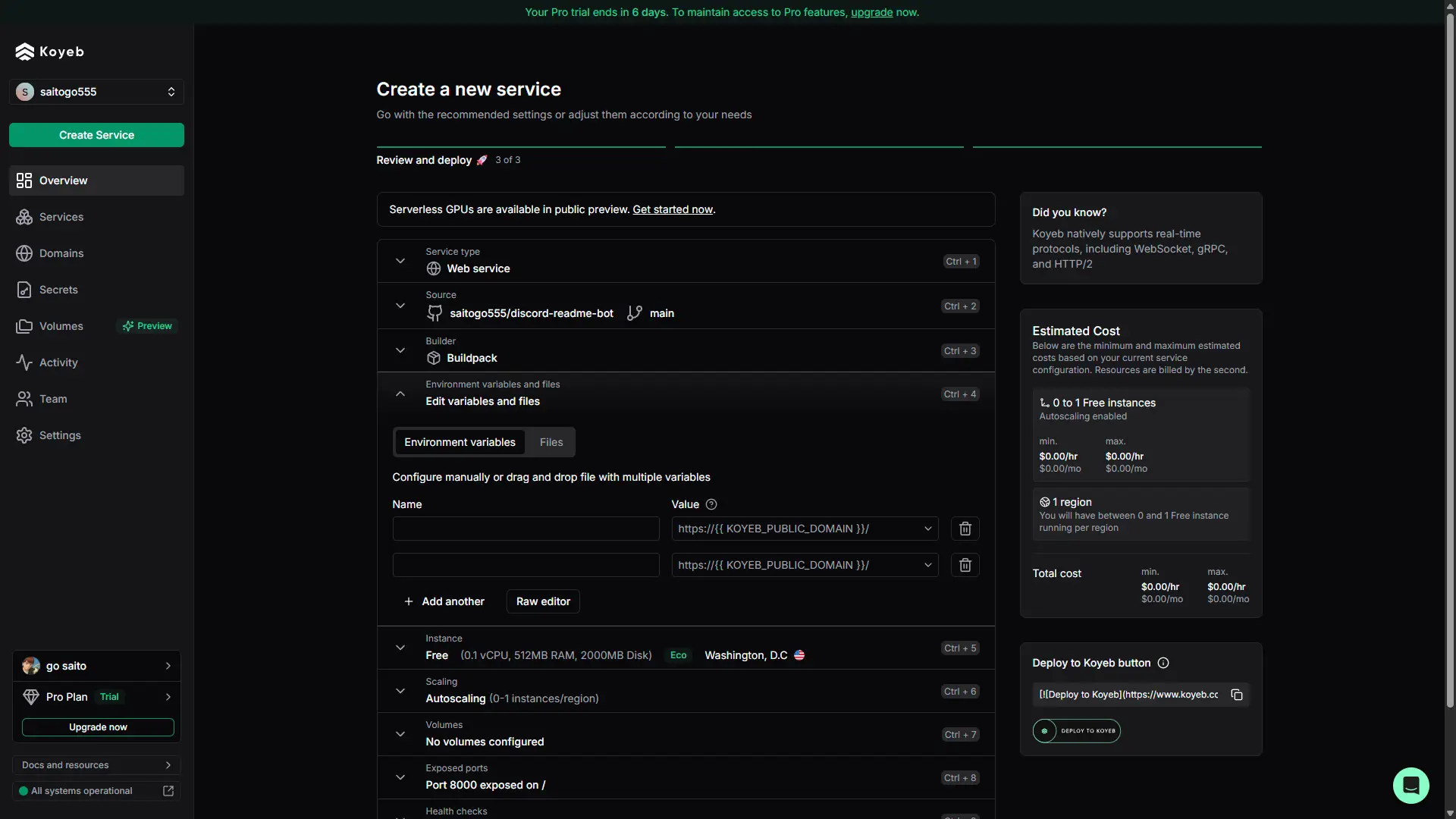Click the Raw editor button
This screenshot has height=819, width=1456.
coord(543,601)
